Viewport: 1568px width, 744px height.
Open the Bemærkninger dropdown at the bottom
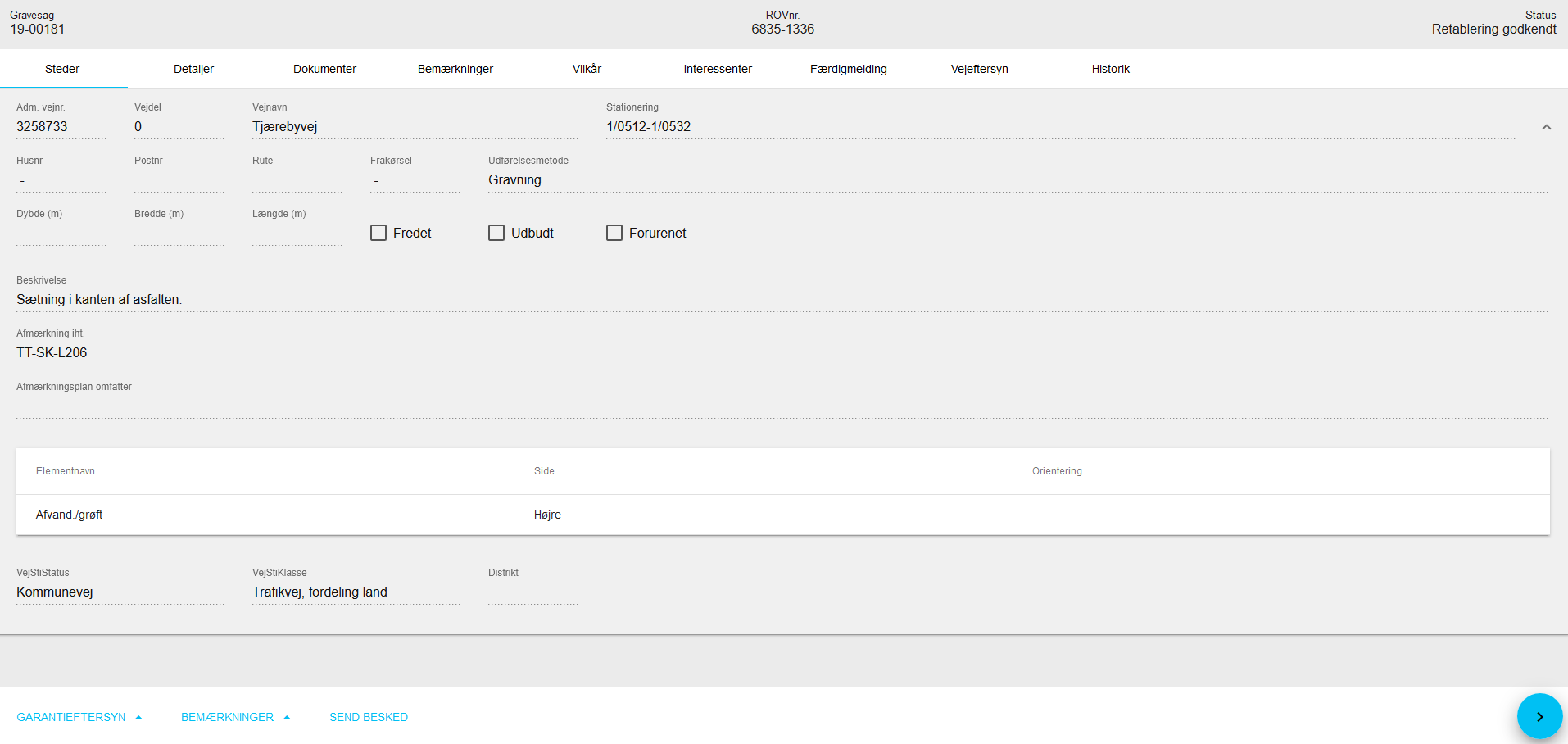(235, 717)
